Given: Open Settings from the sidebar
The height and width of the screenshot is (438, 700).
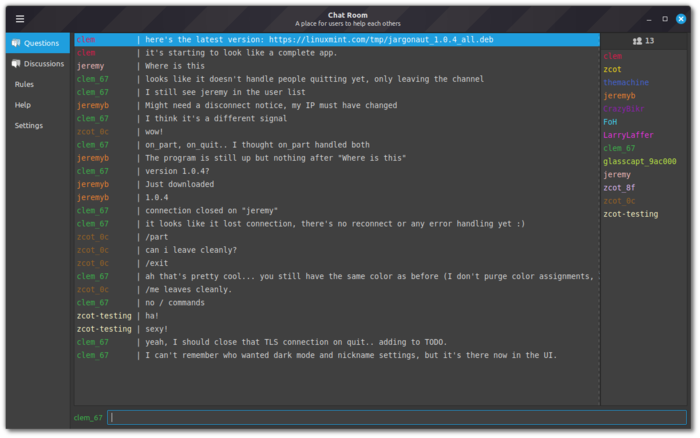Looking at the screenshot, I should [28, 126].
